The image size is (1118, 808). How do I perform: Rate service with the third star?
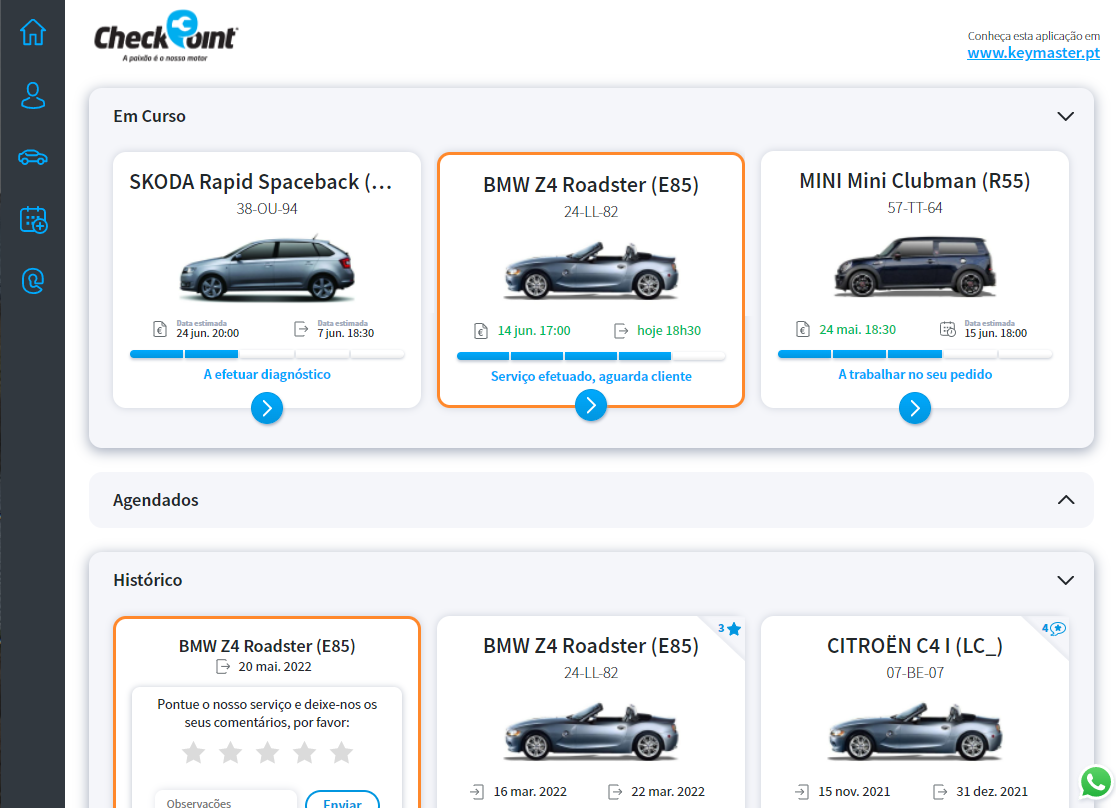[267, 752]
